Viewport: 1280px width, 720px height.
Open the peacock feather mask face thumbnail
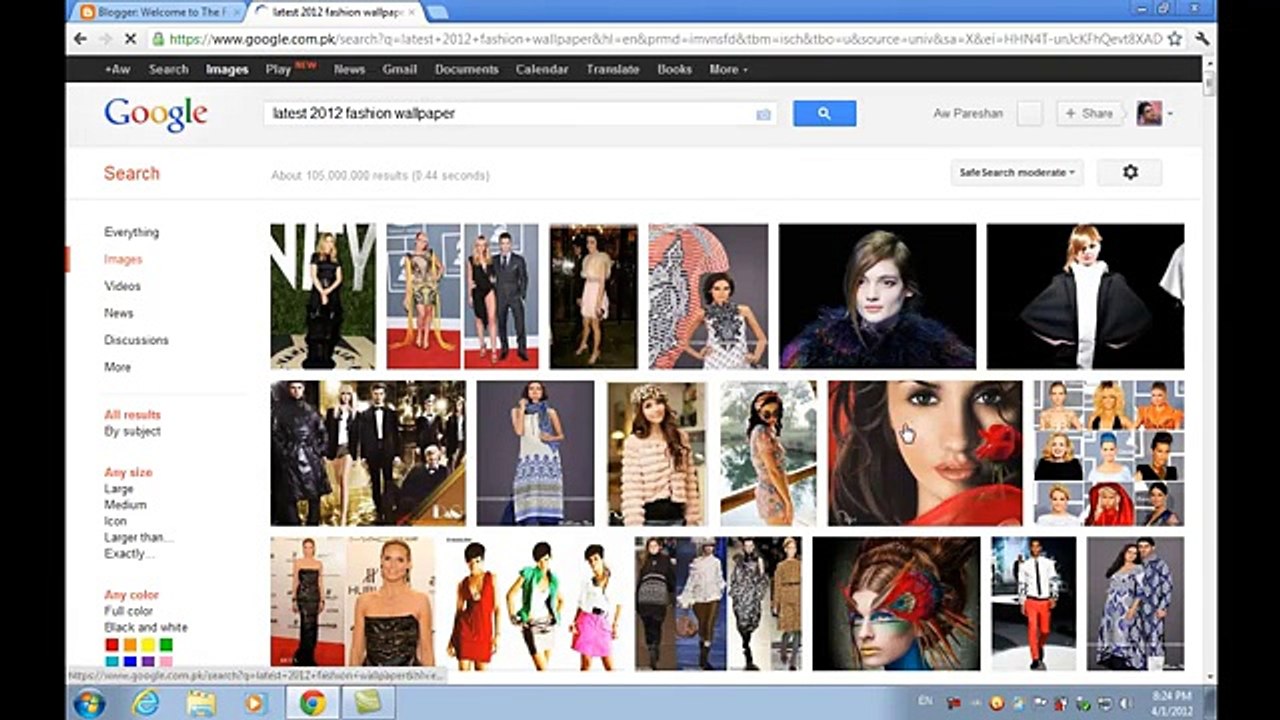pos(896,603)
